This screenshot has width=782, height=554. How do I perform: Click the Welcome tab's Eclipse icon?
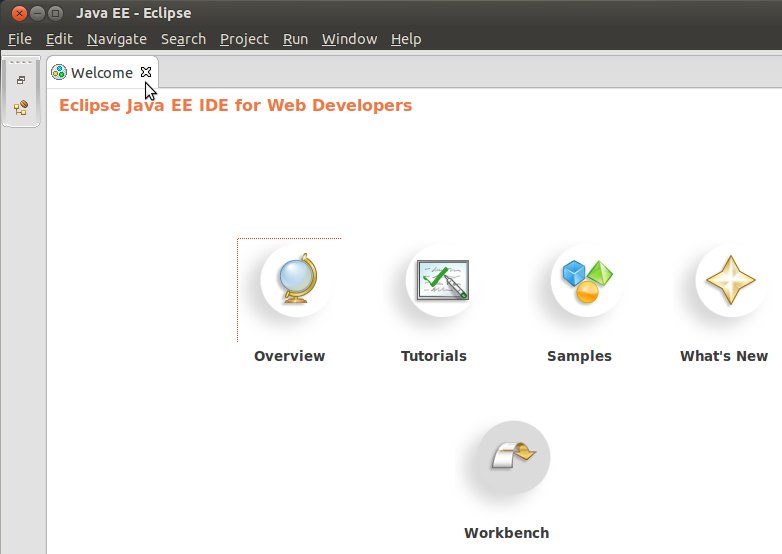(x=59, y=72)
